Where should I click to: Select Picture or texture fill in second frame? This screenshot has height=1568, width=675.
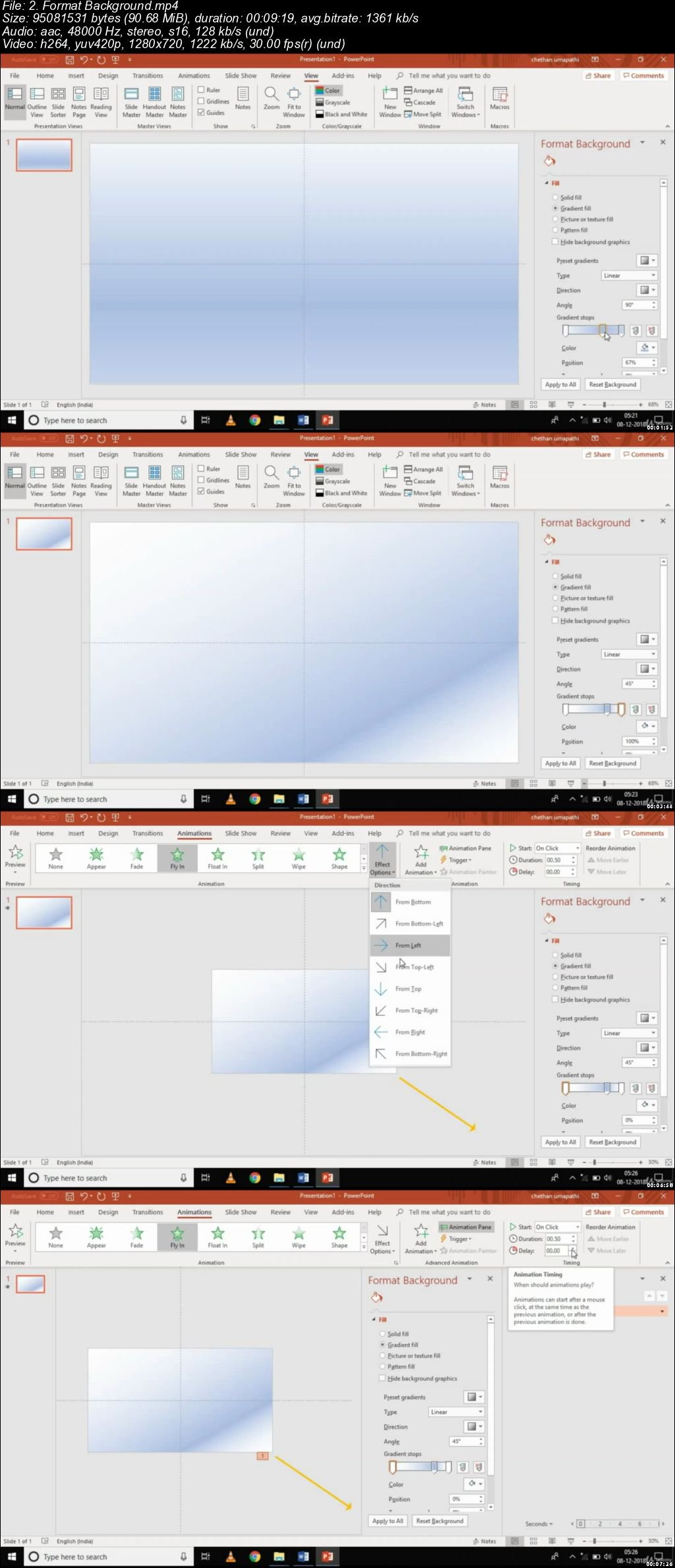click(x=555, y=598)
